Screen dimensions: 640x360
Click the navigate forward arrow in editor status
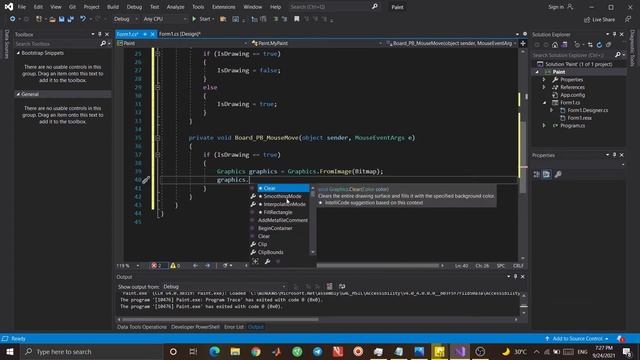tap(207, 266)
